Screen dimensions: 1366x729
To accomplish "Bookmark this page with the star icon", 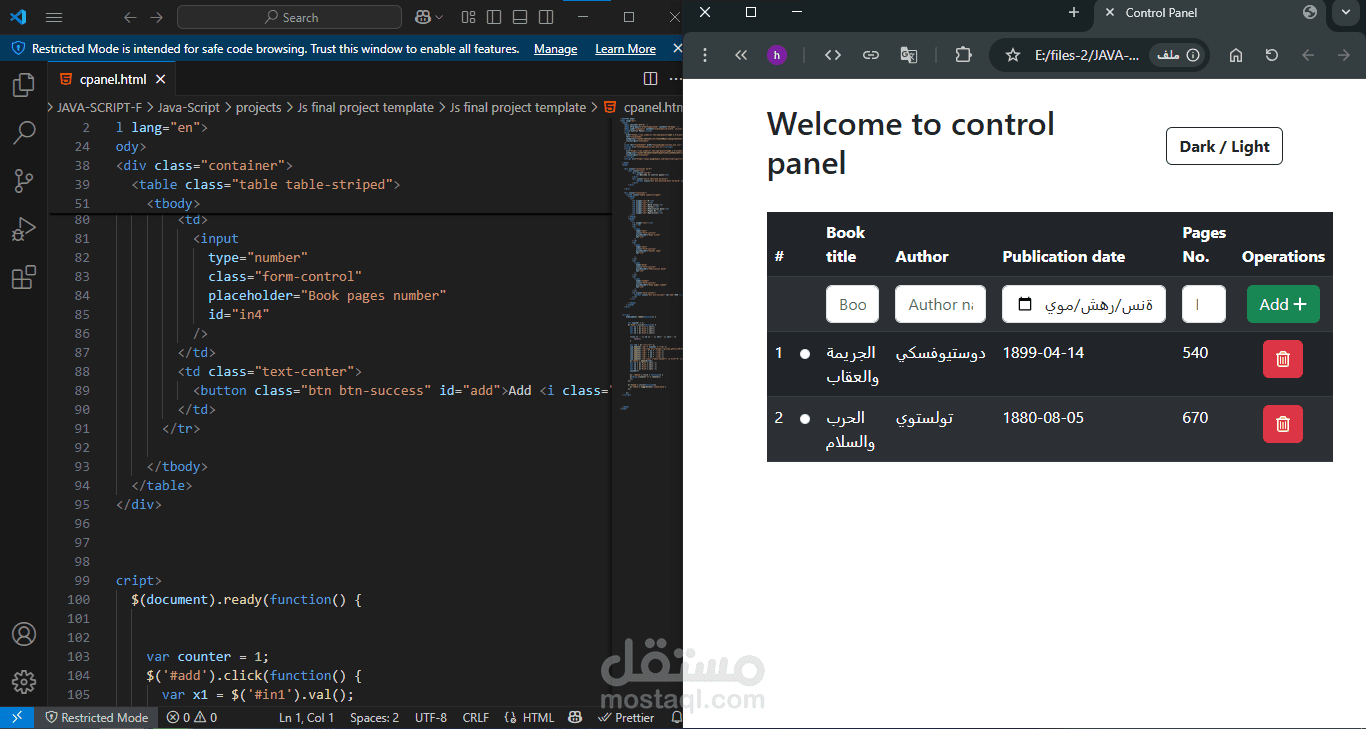I will click(1012, 55).
